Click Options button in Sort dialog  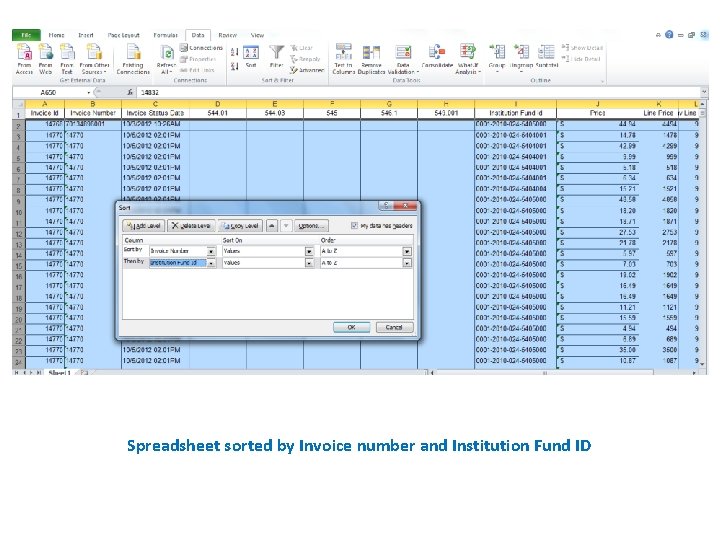pos(311,226)
